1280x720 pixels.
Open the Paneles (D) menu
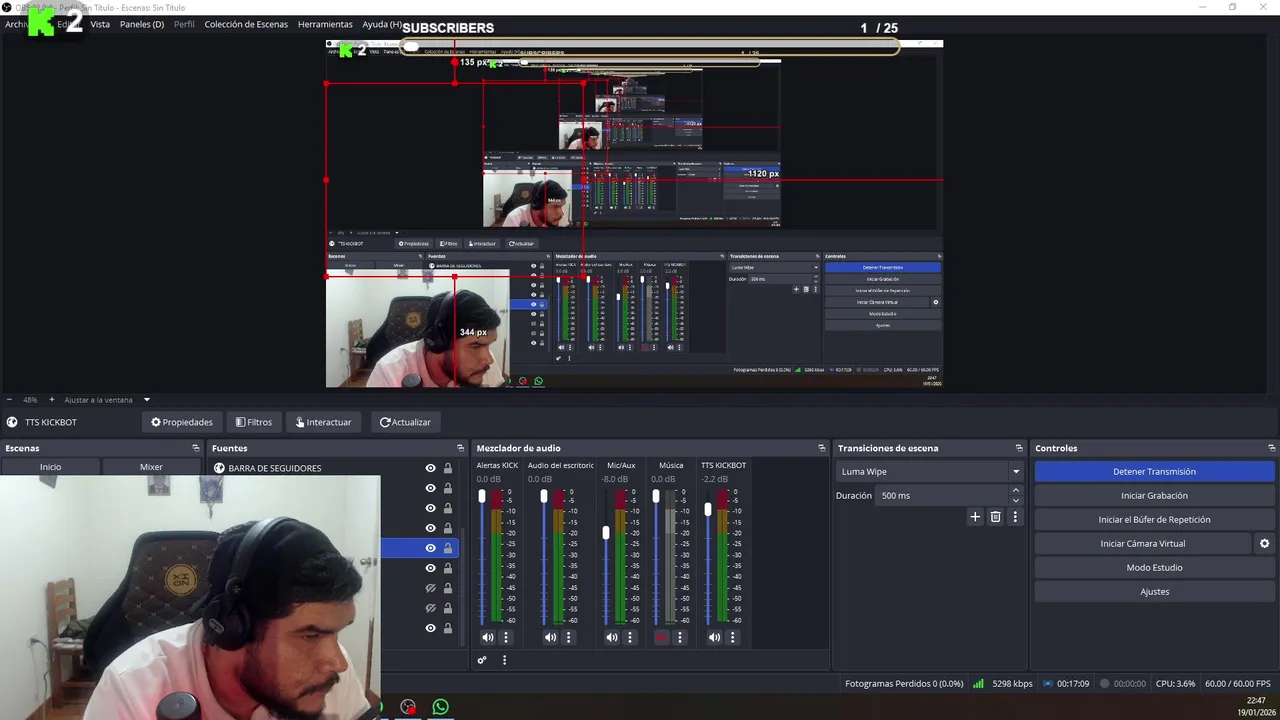(142, 24)
